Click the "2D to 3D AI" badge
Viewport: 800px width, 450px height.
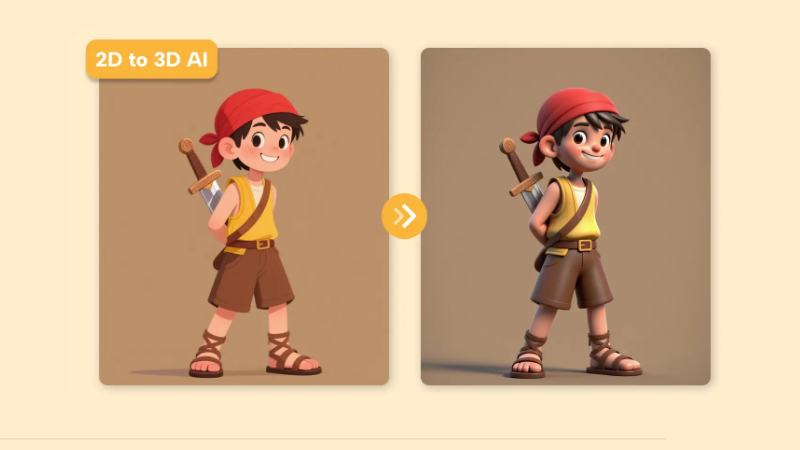(x=152, y=59)
